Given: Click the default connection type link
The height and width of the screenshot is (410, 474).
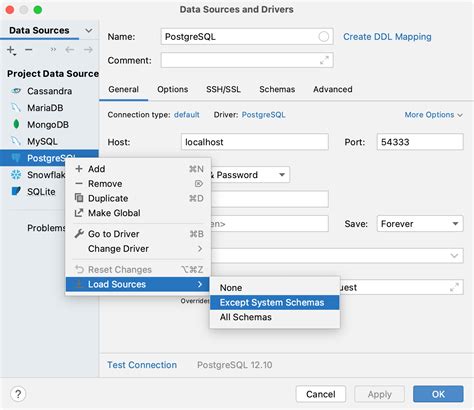Looking at the screenshot, I should [x=187, y=115].
